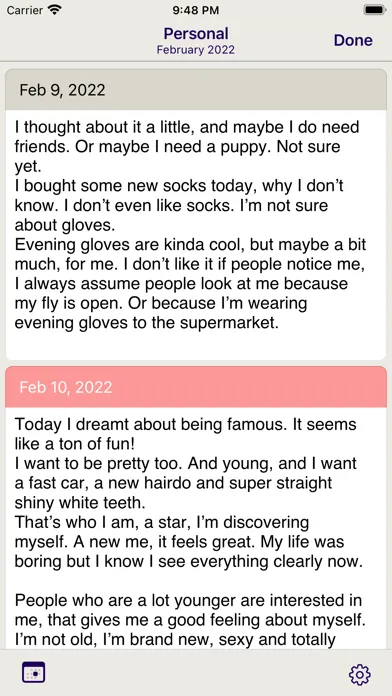Tap the 9:48 PM status bar clock

point(196,10)
